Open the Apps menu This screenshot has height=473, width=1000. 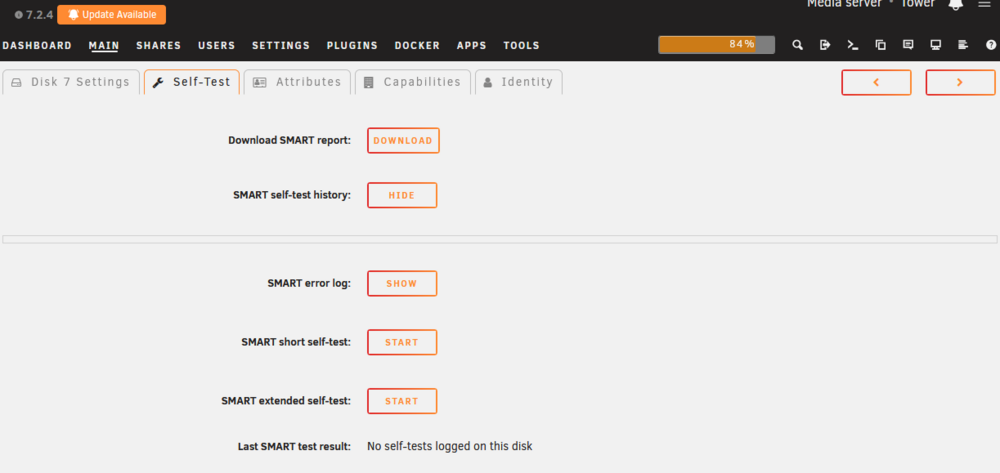click(x=471, y=45)
